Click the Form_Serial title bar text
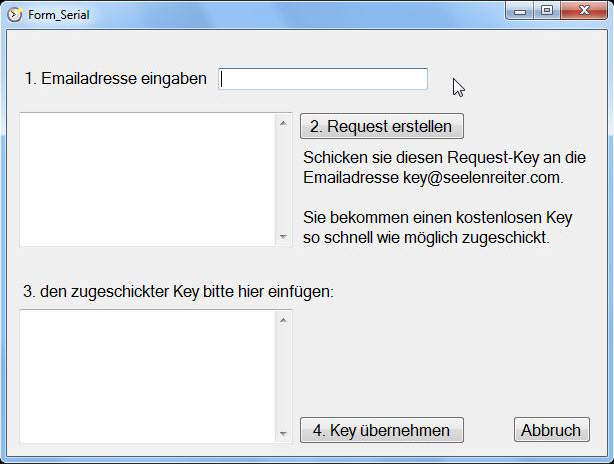The height and width of the screenshot is (464, 614). pyautogui.click(x=59, y=15)
